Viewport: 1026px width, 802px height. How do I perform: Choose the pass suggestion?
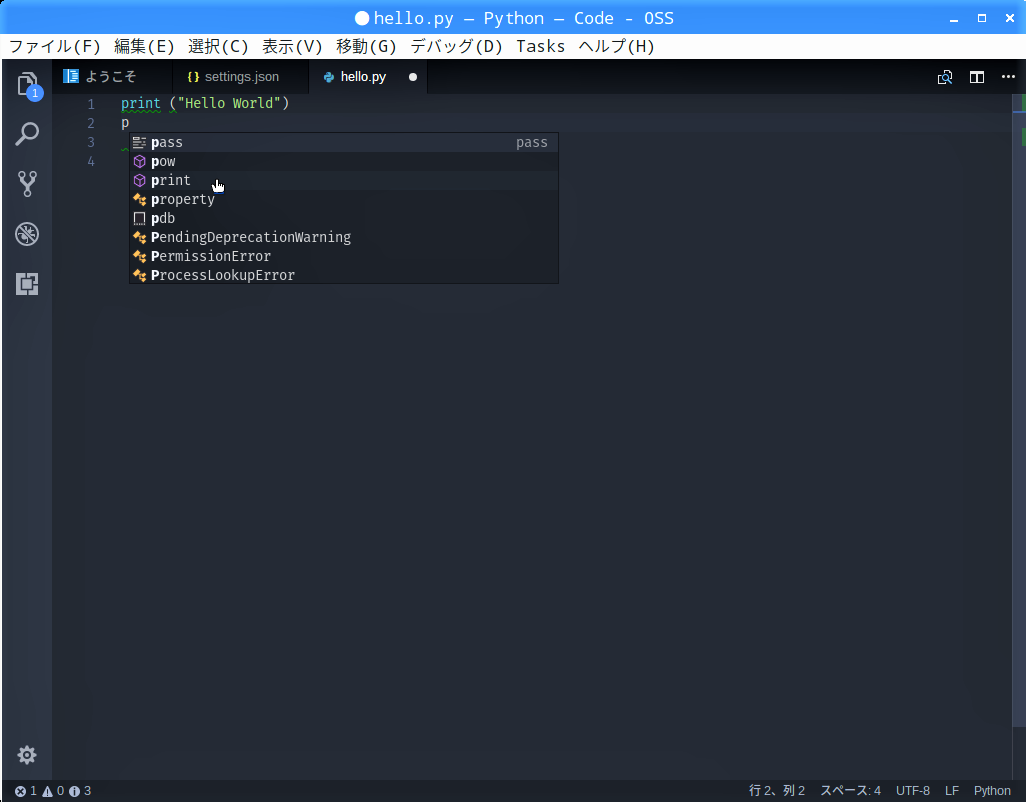point(344,143)
